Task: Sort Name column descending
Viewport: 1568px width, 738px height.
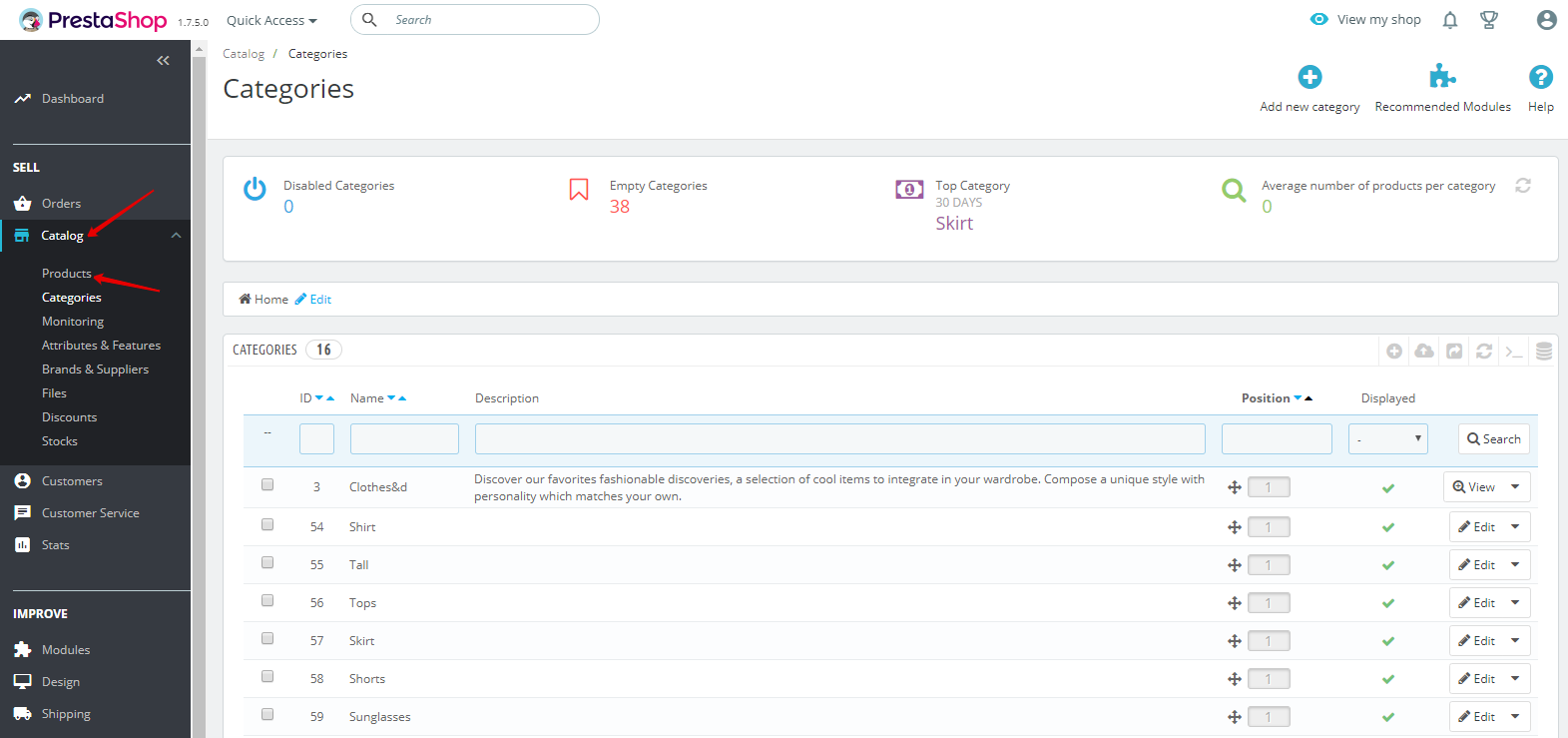Action: tap(391, 398)
